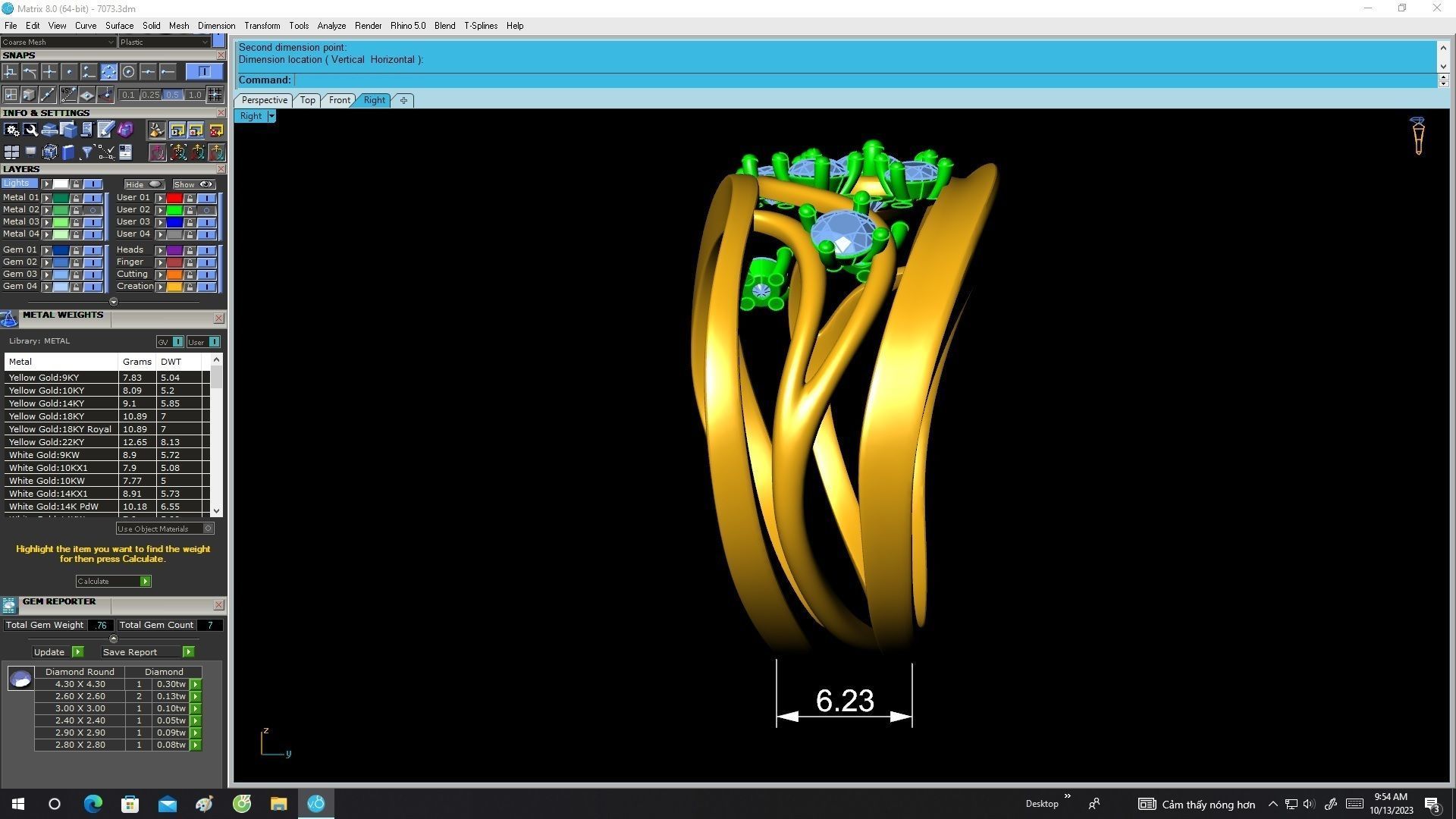Open the Coarse Mesh dropdown

58,42
